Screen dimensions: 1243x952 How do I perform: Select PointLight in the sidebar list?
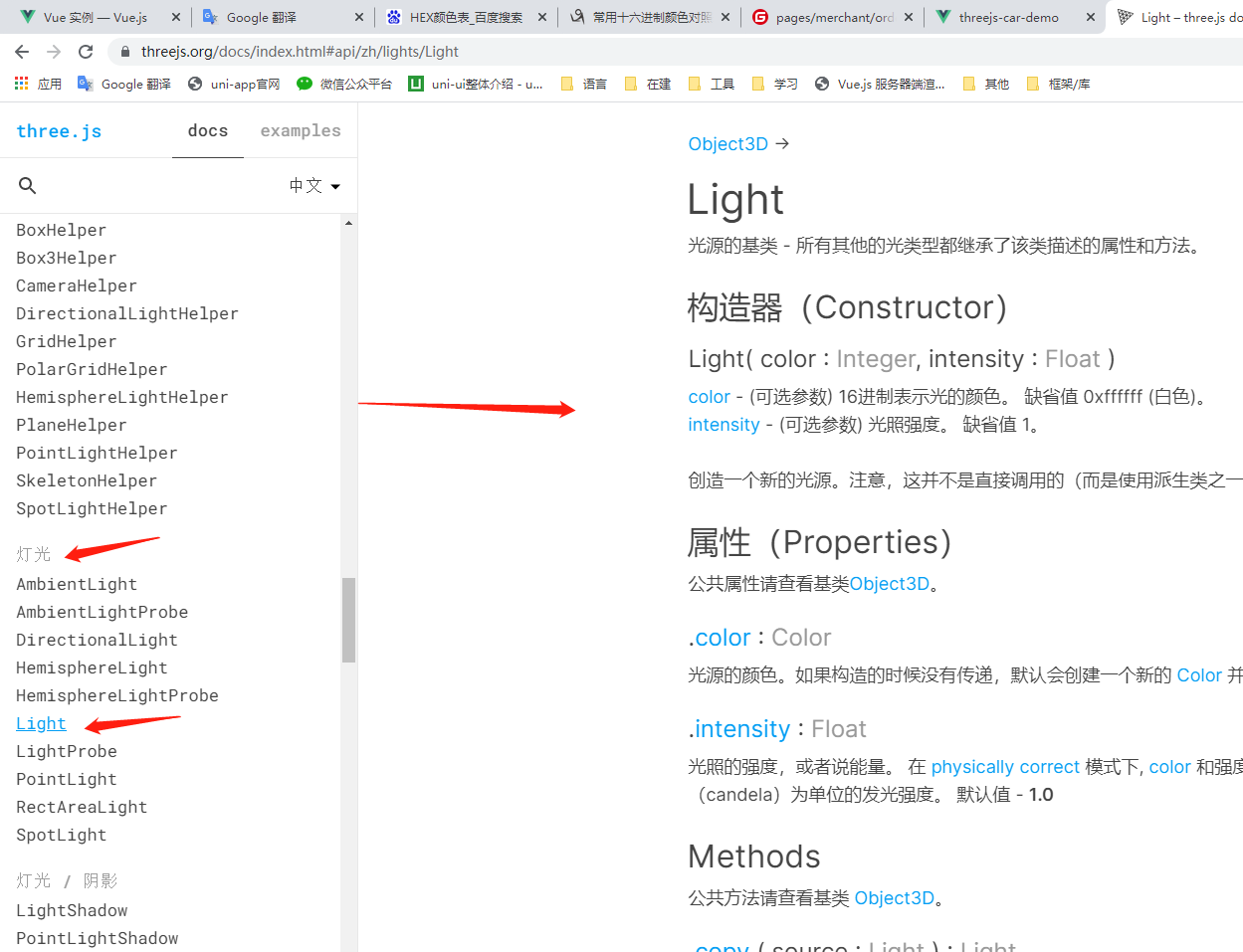point(66,779)
